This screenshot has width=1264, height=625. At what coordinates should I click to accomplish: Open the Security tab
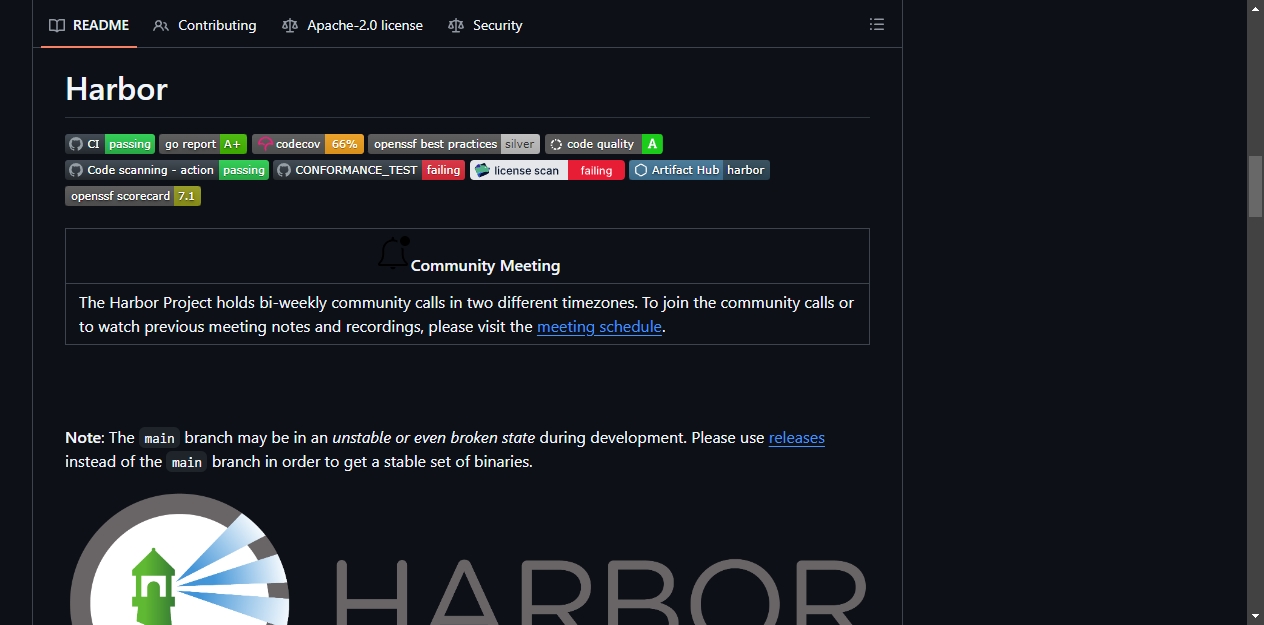485,25
